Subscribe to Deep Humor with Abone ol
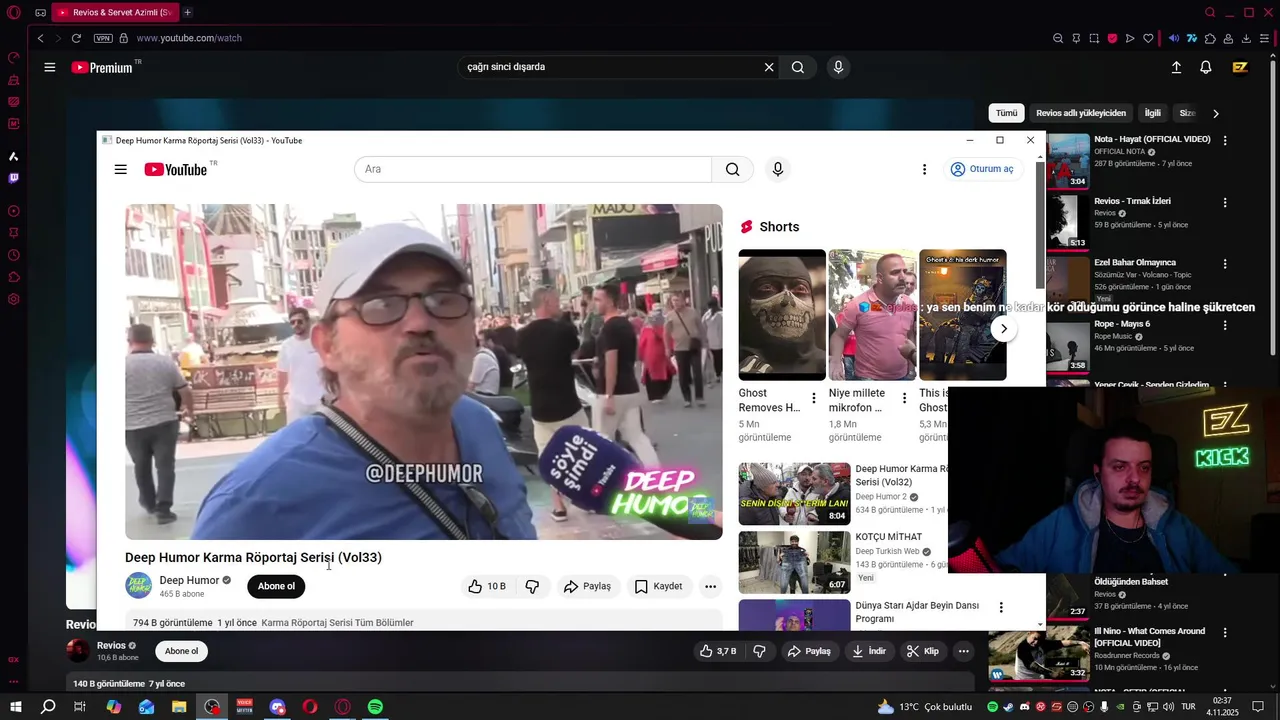 [x=276, y=586]
